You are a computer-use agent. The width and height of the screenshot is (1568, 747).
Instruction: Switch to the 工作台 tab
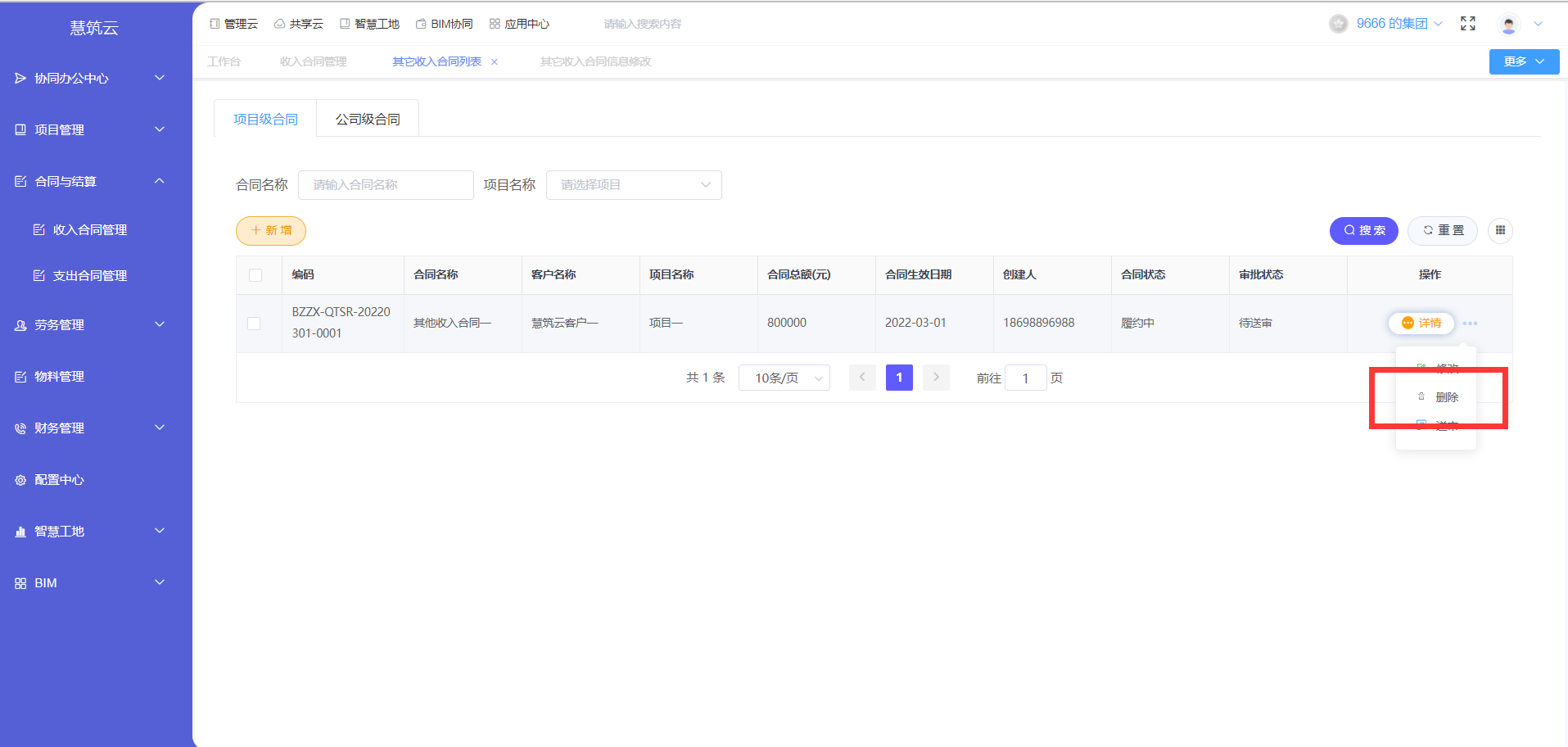(224, 62)
